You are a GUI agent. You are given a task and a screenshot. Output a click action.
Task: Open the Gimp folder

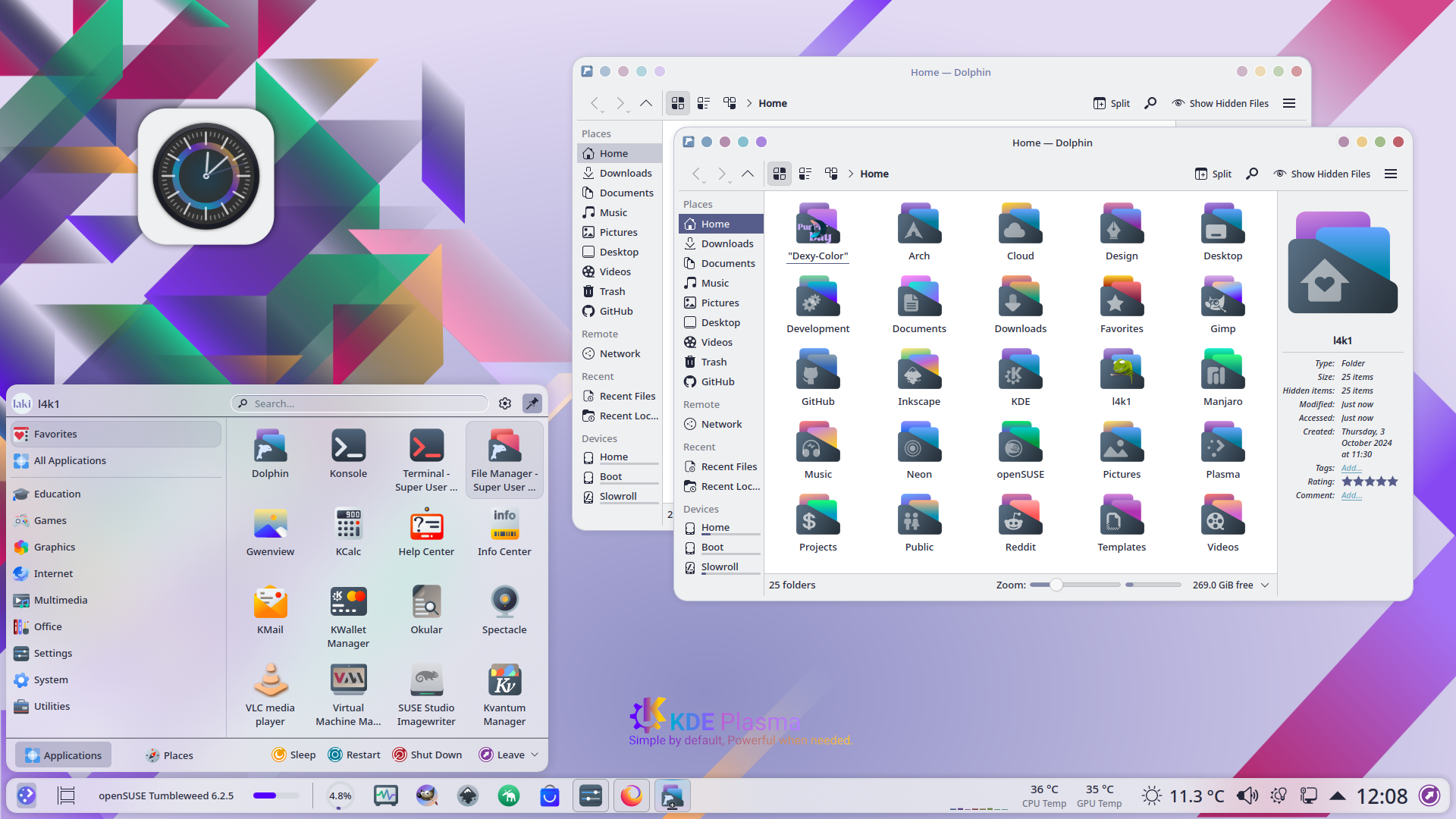click(x=1222, y=305)
